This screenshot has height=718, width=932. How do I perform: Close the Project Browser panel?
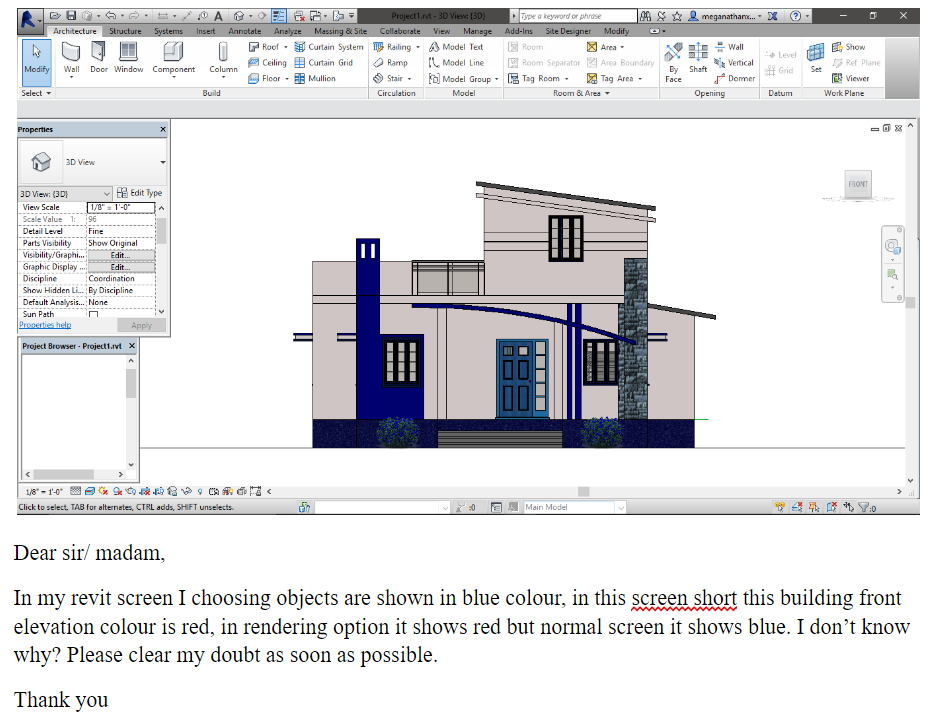click(132, 346)
